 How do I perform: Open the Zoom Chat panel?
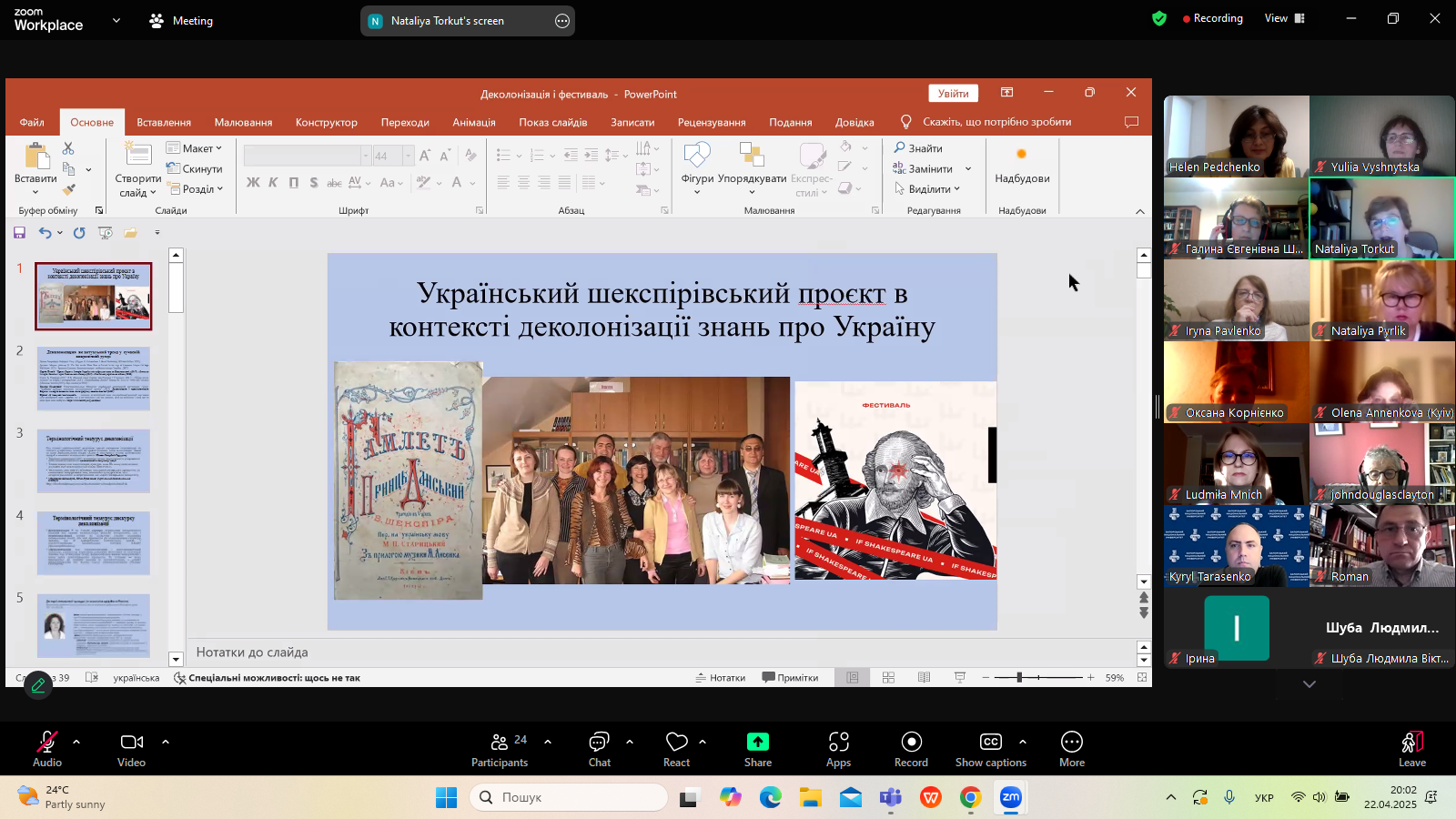click(599, 743)
